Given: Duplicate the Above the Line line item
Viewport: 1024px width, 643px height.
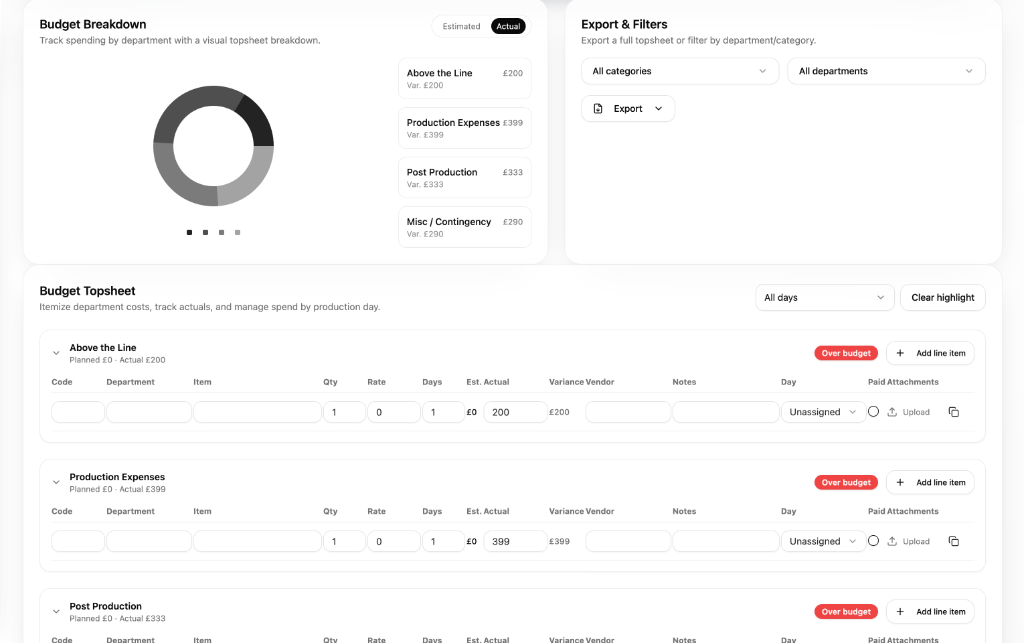Looking at the screenshot, I should point(953,412).
